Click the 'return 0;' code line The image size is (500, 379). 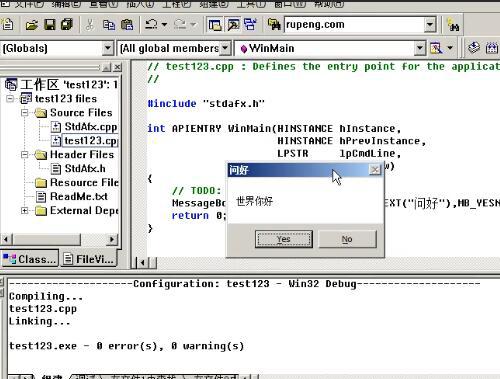coord(199,216)
